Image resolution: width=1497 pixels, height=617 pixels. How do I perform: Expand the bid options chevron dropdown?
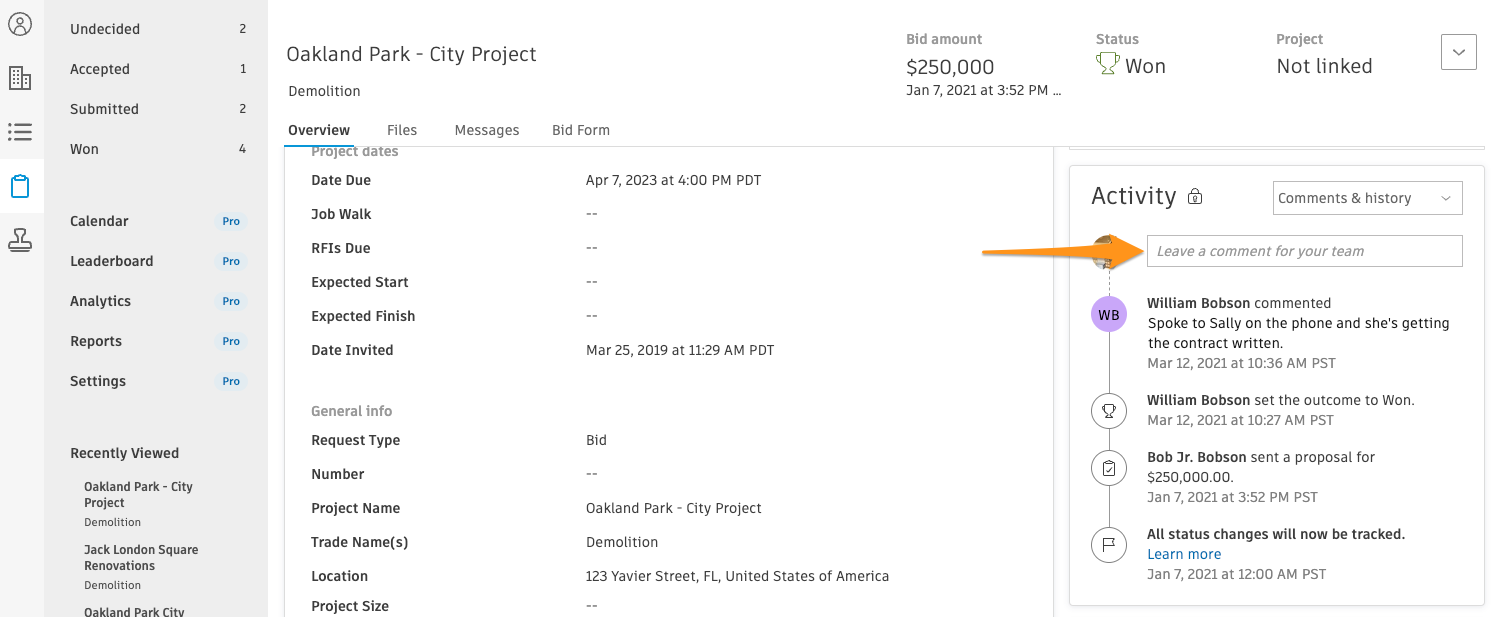(x=1458, y=52)
